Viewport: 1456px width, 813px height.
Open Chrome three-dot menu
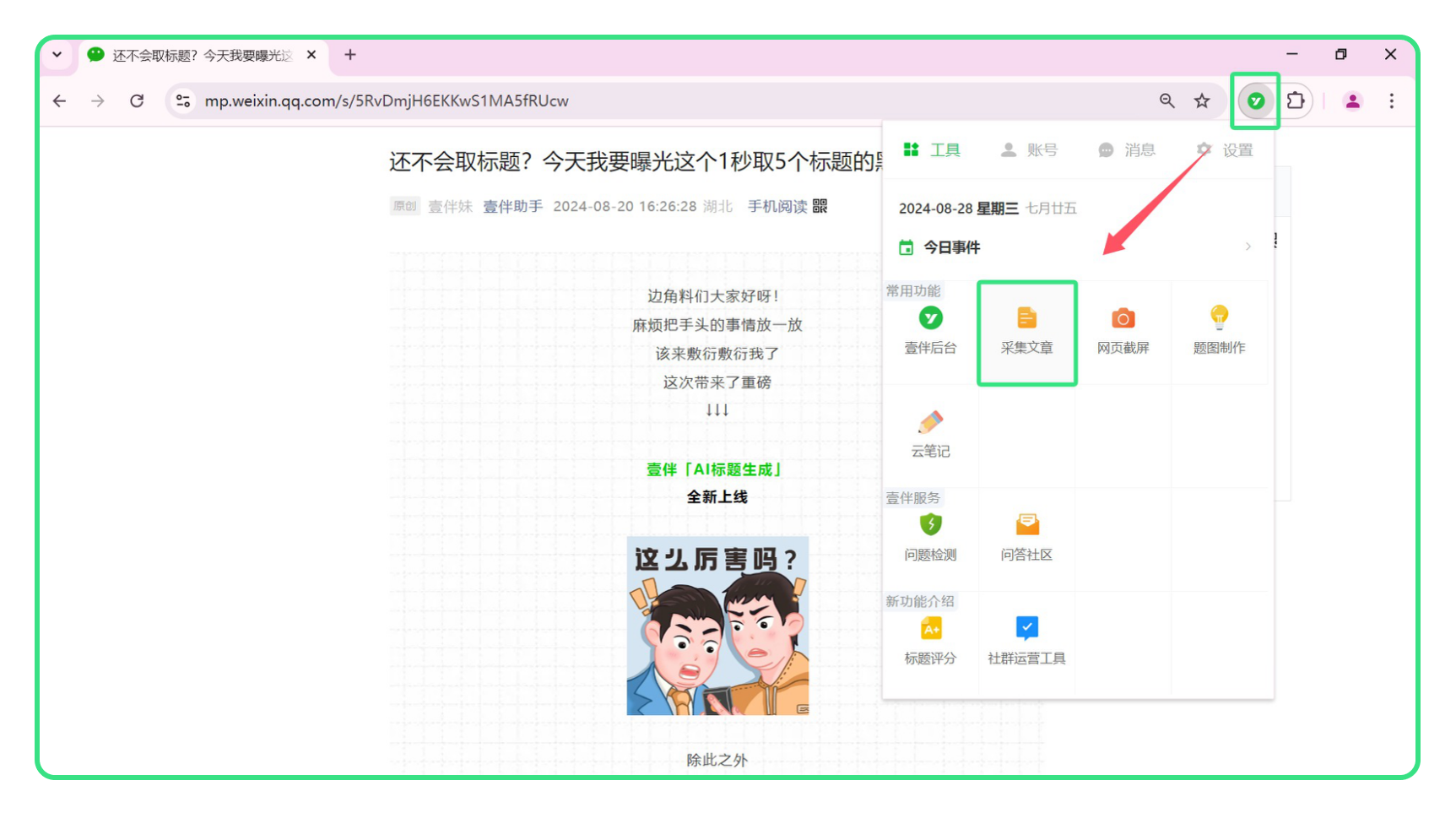[x=1392, y=101]
